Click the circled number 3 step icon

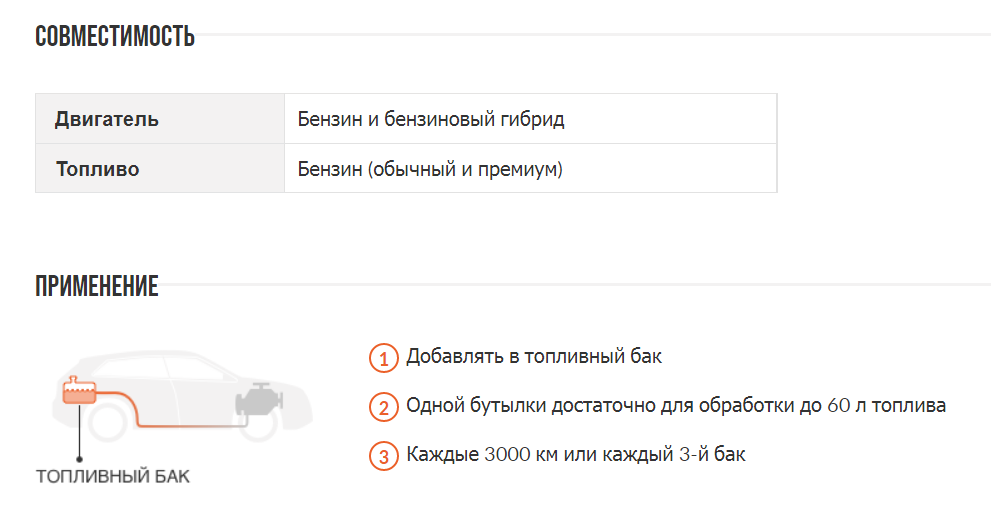[383, 456]
